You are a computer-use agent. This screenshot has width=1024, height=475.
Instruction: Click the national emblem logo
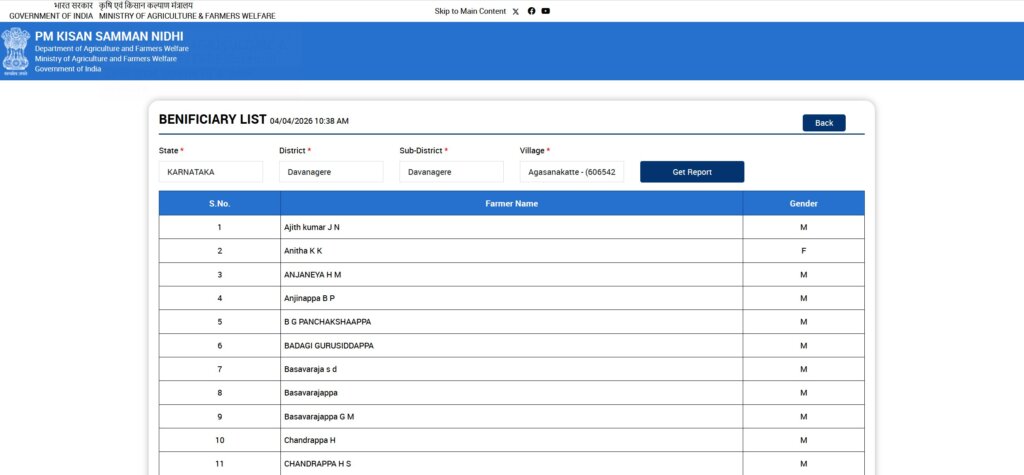tap(16, 51)
